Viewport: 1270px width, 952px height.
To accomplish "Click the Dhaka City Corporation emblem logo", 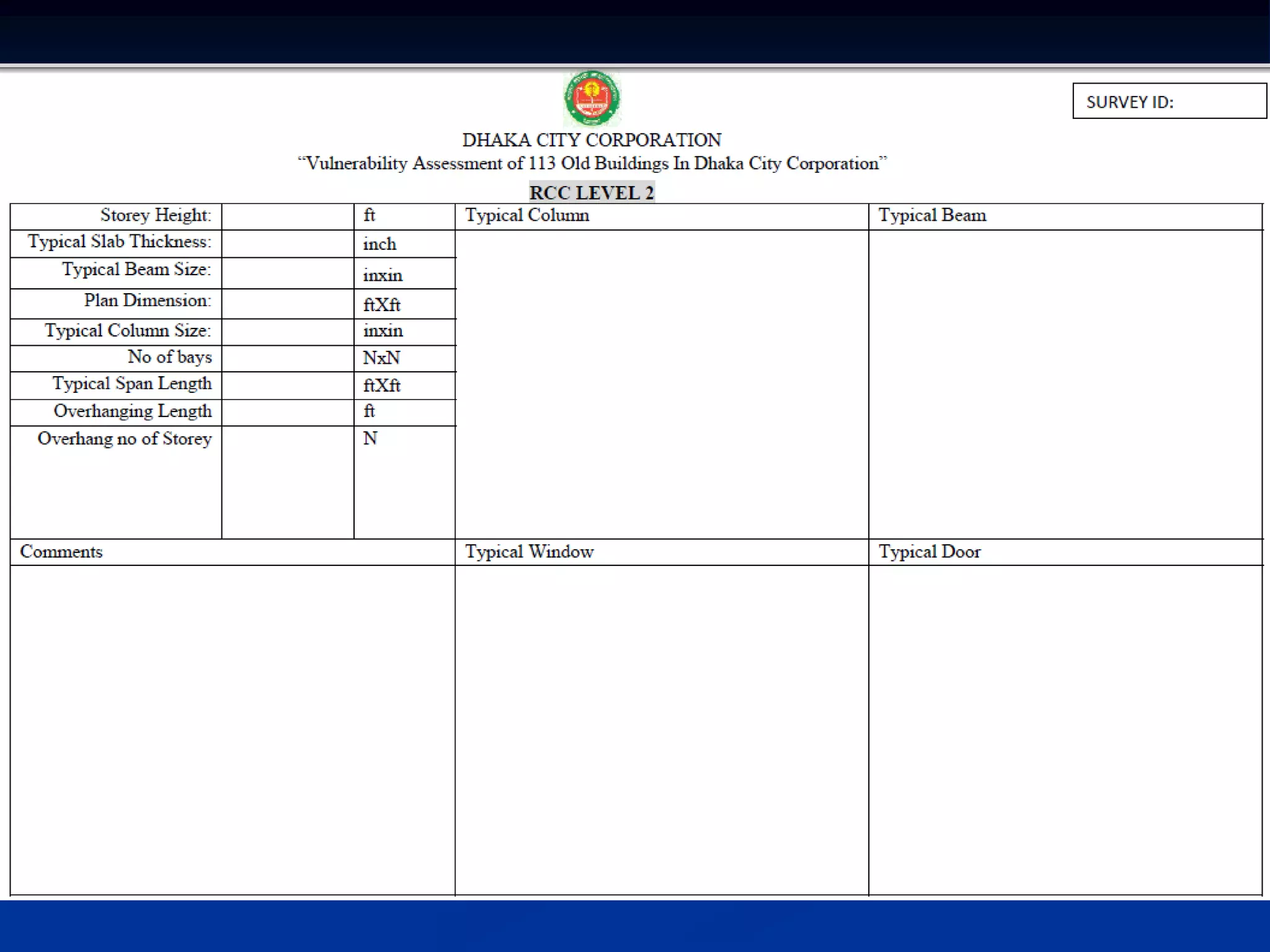I will coord(592,99).
